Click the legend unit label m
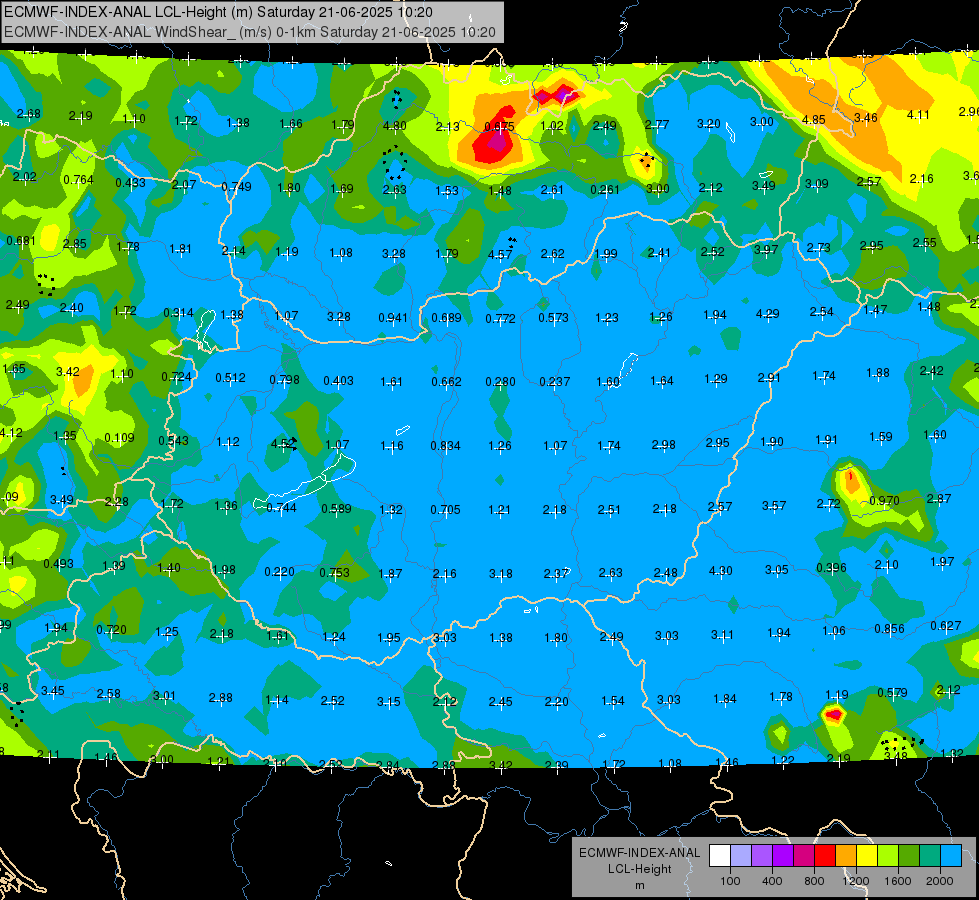Image resolution: width=979 pixels, height=900 pixels. 640,886
